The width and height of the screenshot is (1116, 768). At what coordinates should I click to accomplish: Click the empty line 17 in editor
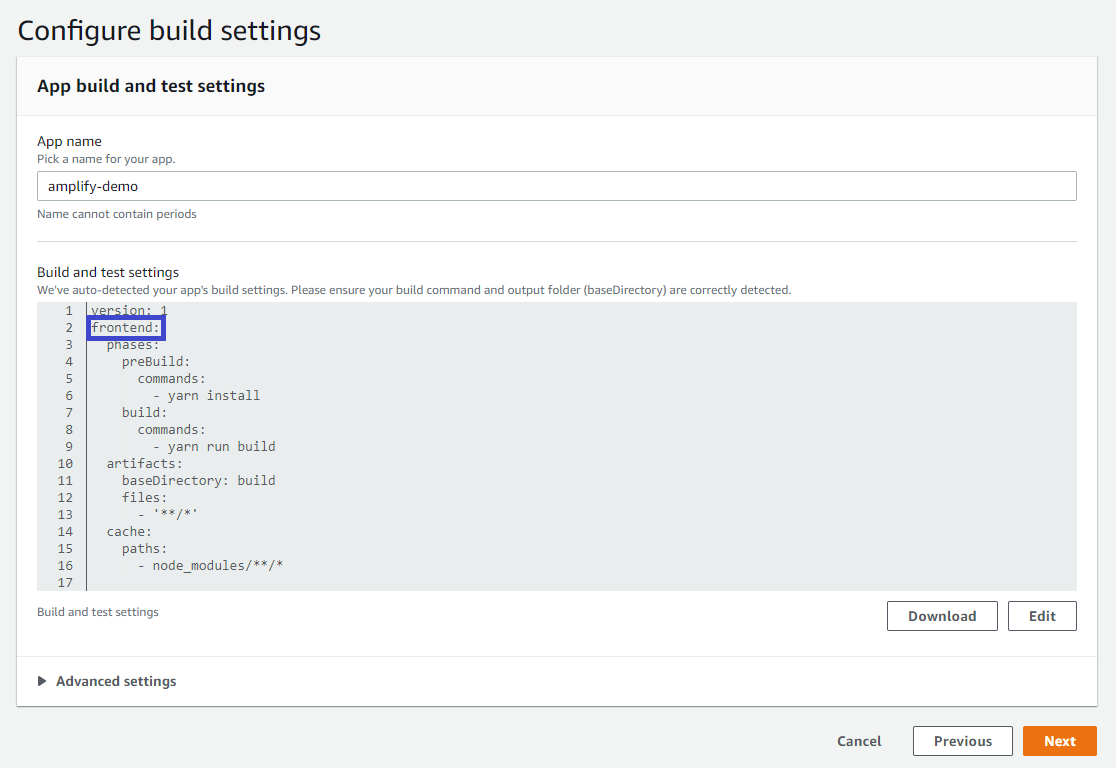click(300, 583)
